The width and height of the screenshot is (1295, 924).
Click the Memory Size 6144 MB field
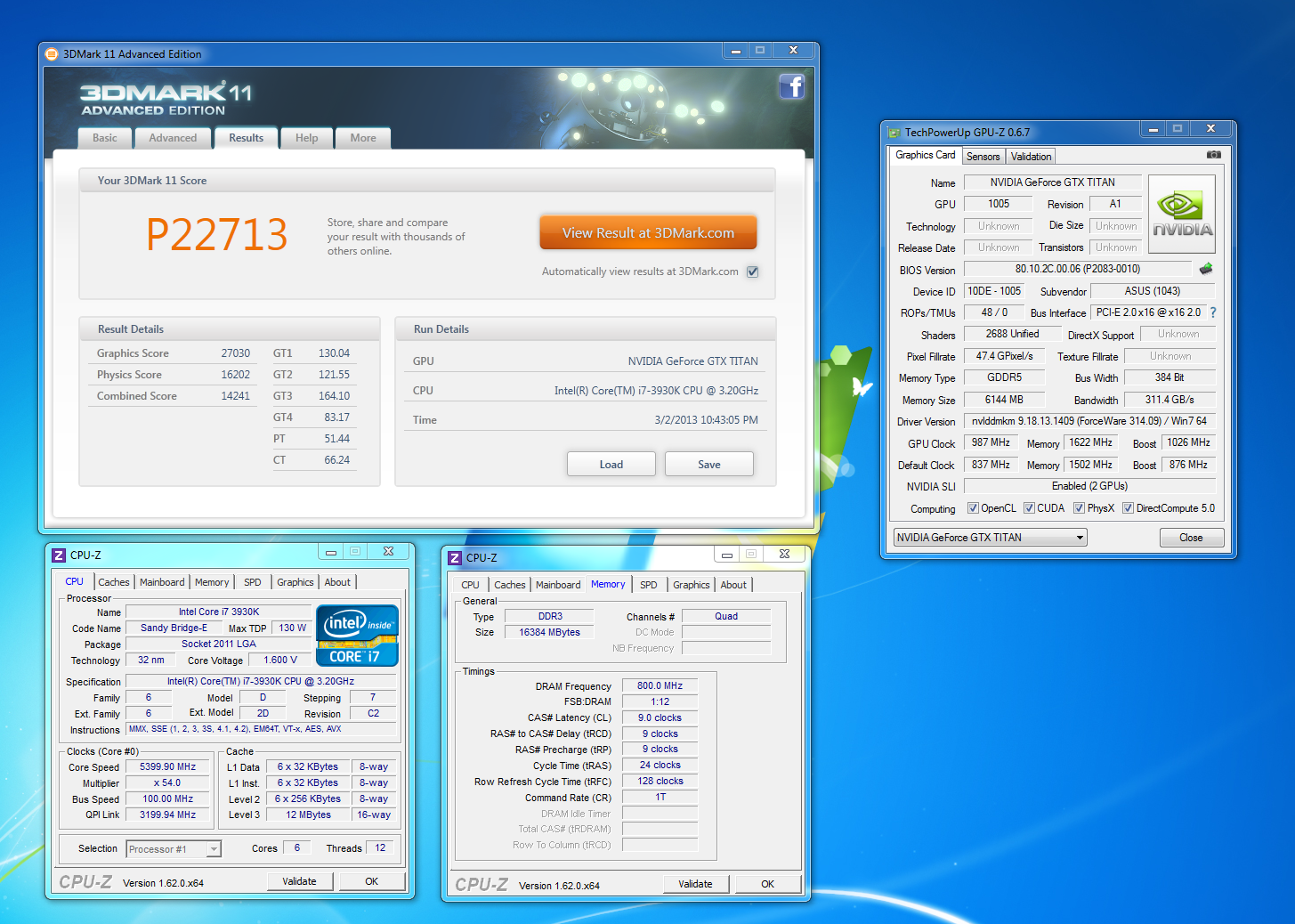click(x=1005, y=400)
